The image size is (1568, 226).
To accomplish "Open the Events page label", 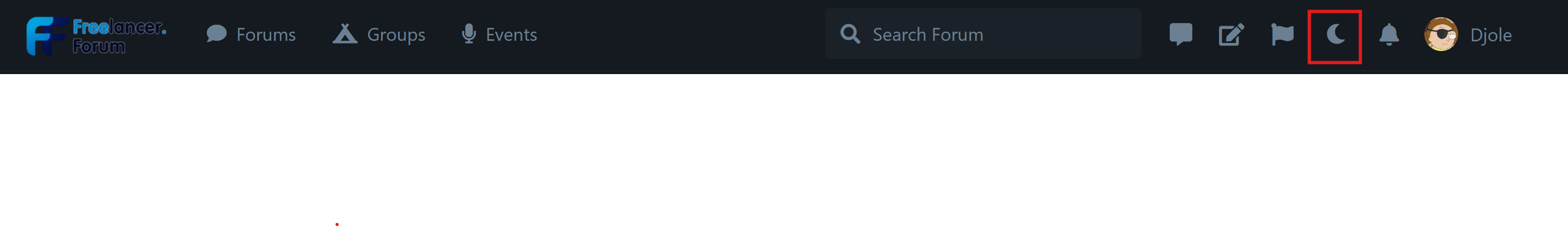I will coord(511,35).
